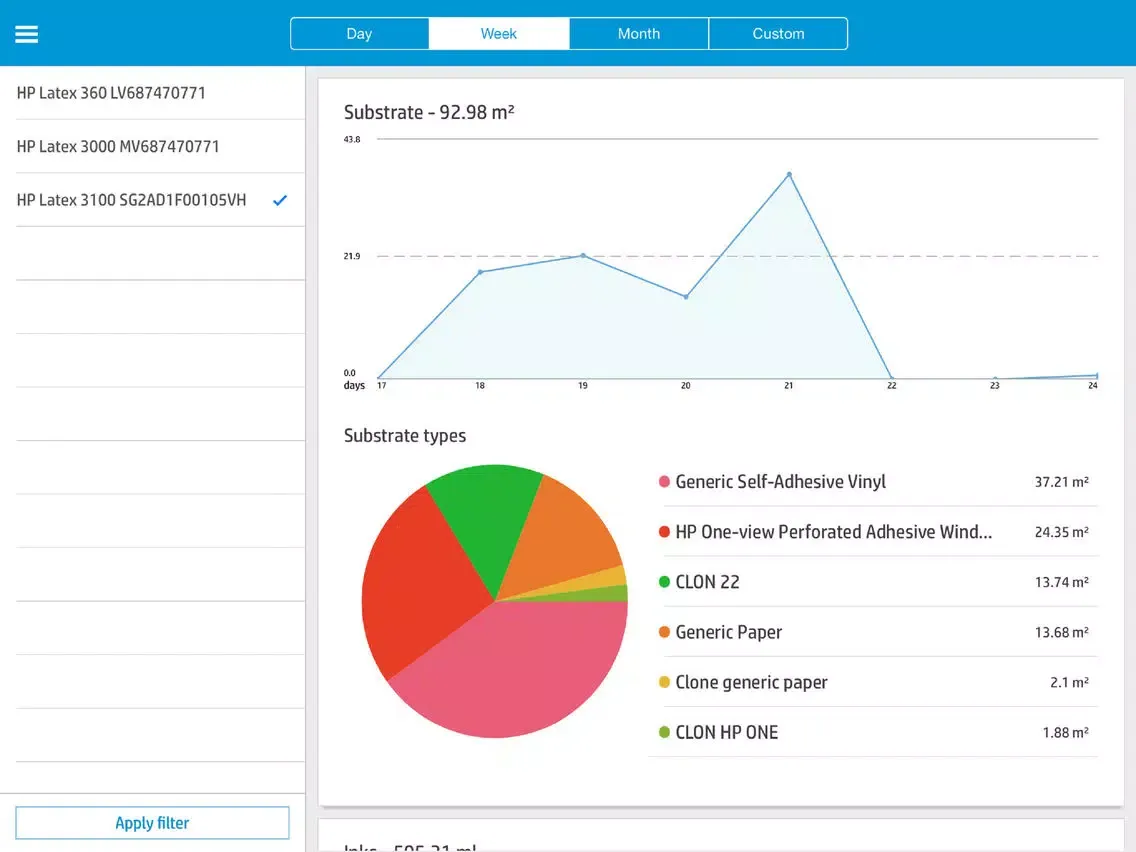
Task: Uncheck HP Latex 3100 checkmark
Action: click(x=280, y=200)
